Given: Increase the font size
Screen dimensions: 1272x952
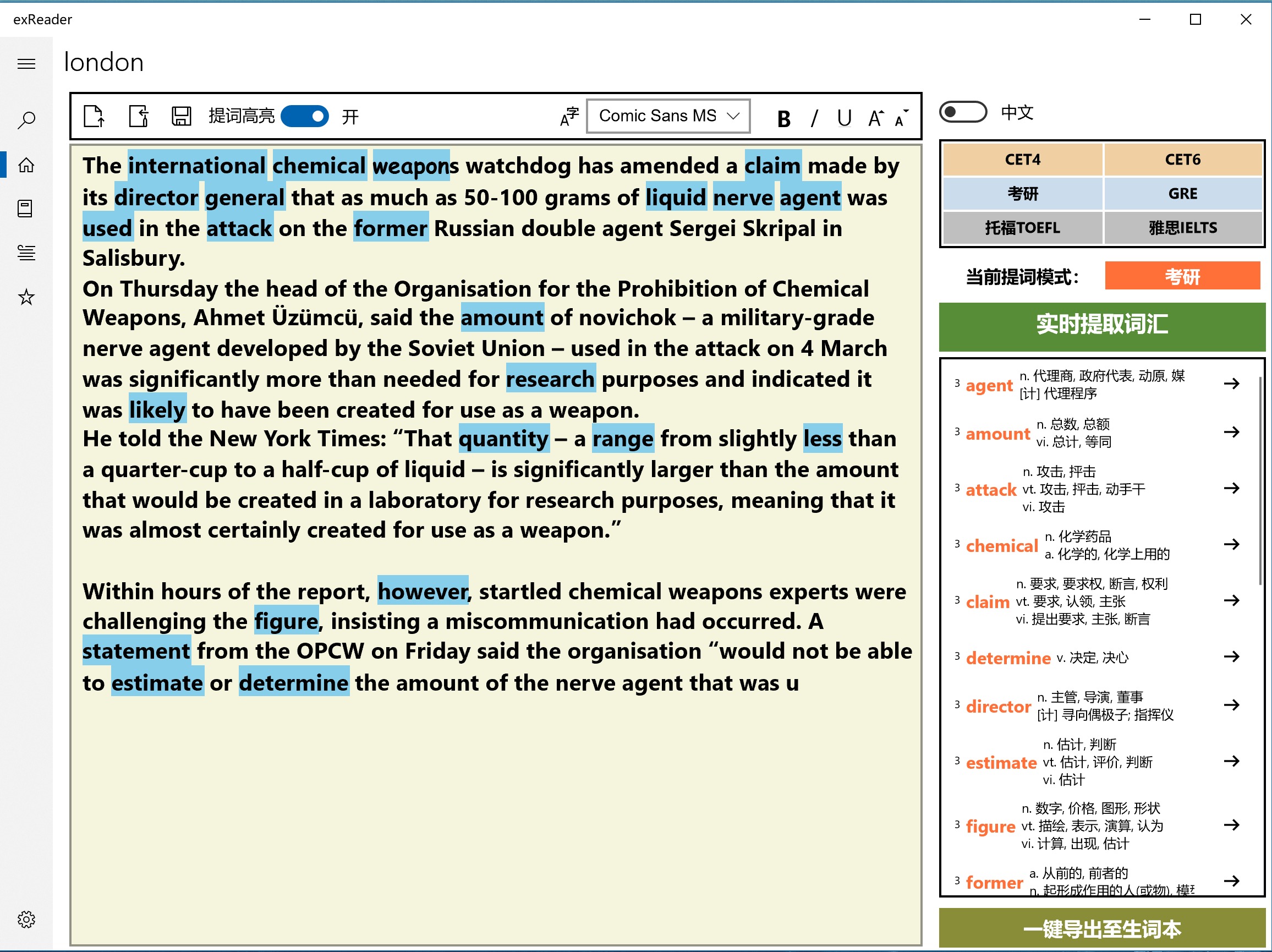Looking at the screenshot, I should [875, 117].
